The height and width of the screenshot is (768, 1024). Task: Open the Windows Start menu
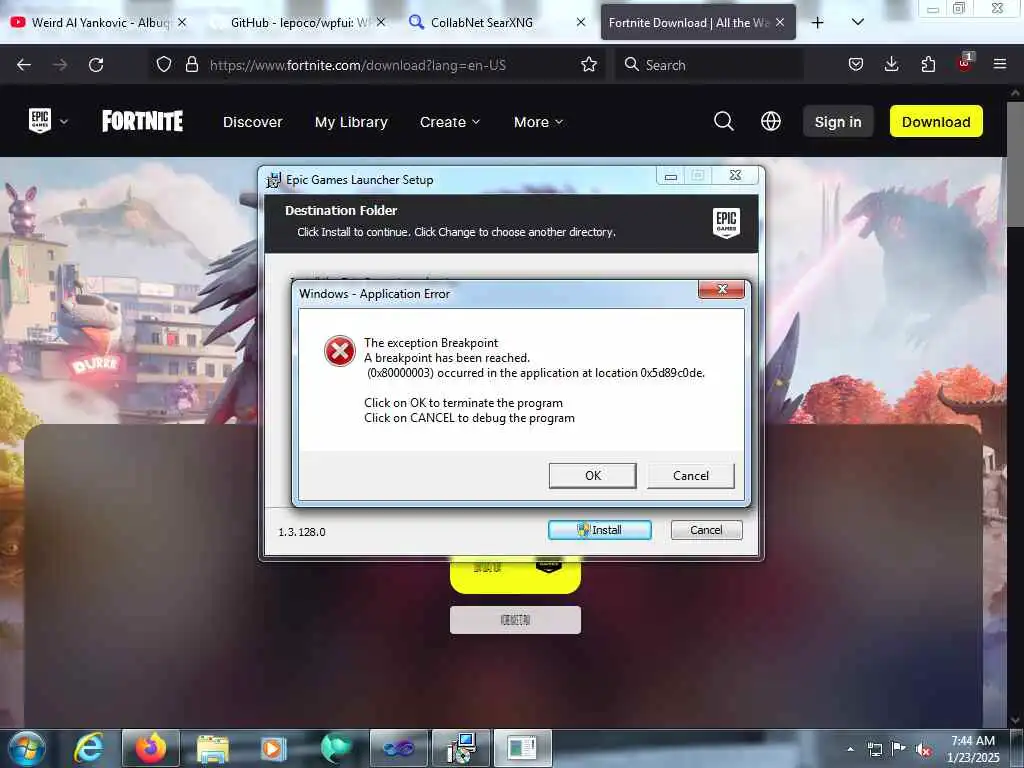26,748
